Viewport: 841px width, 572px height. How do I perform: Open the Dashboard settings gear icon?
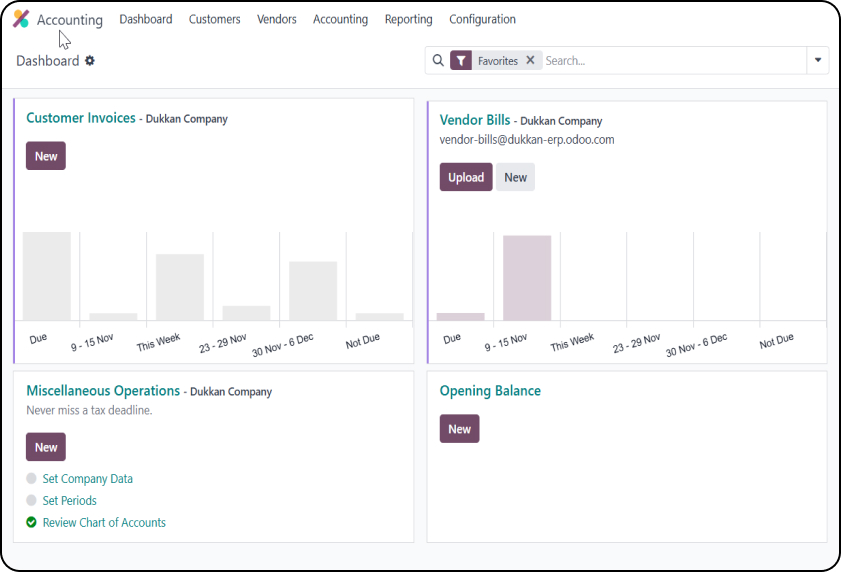[90, 61]
